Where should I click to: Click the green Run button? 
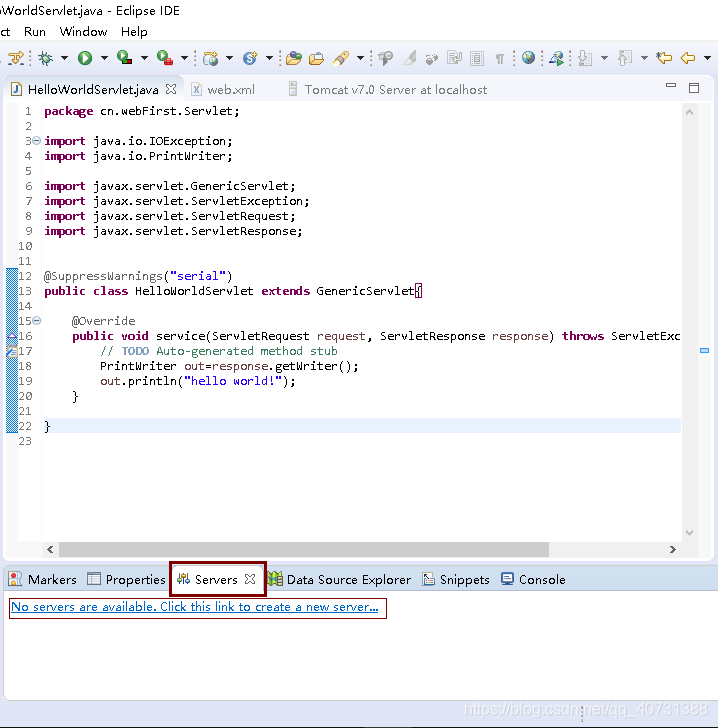(x=85, y=58)
